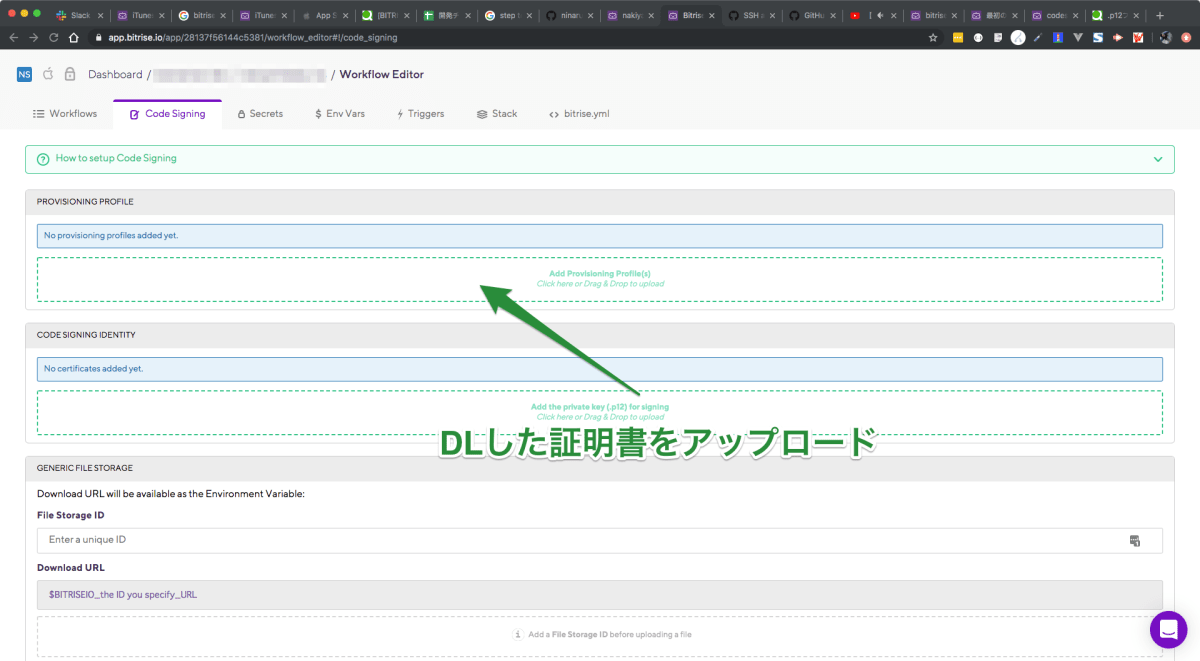Open the Stack tab
Image resolution: width=1200 pixels, height=661 pixels.
(497, 114)
